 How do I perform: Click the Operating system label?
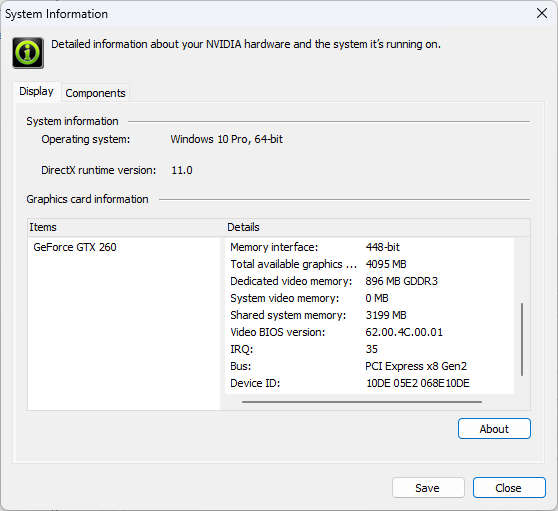pyautogui.click(x=86, y=139)
